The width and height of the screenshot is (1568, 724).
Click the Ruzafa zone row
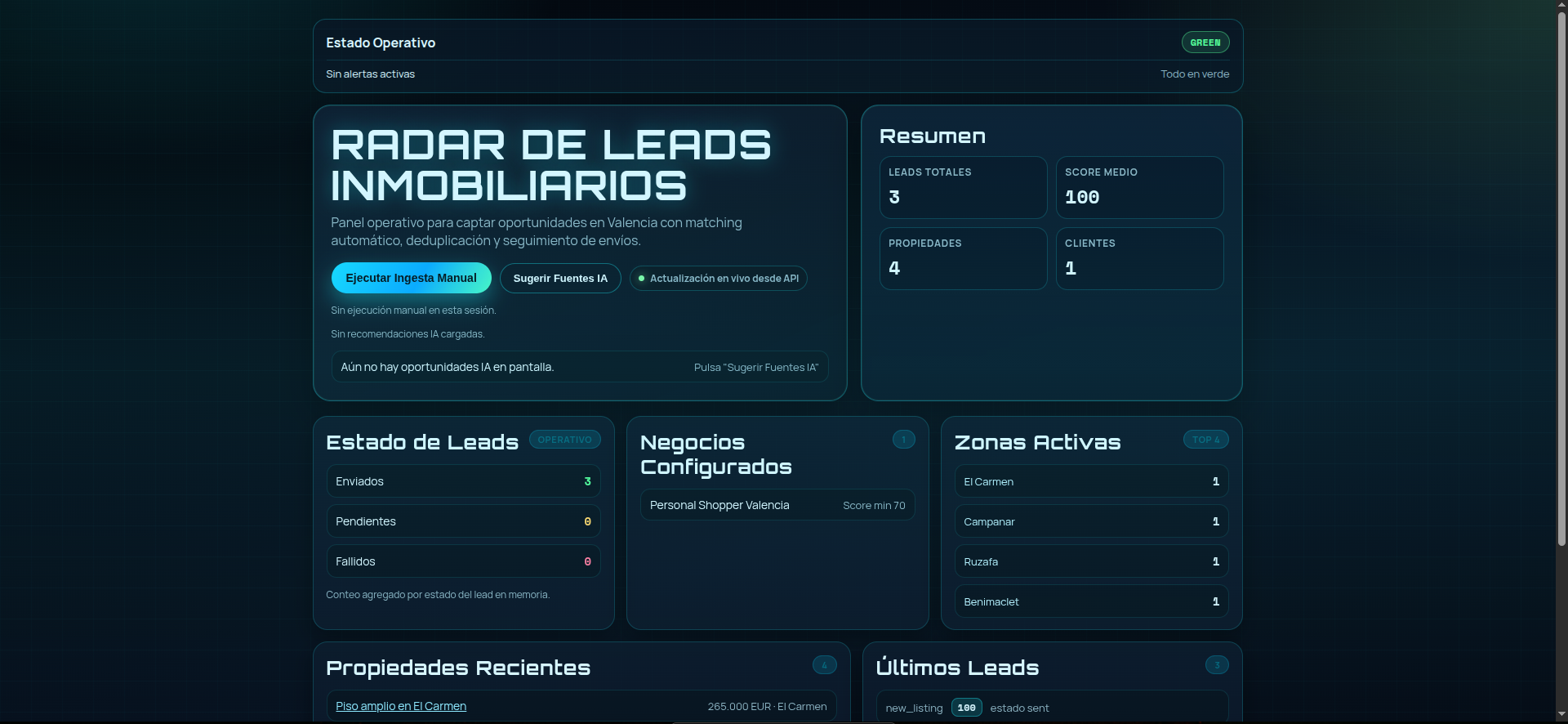click(x=1091, y=561)
